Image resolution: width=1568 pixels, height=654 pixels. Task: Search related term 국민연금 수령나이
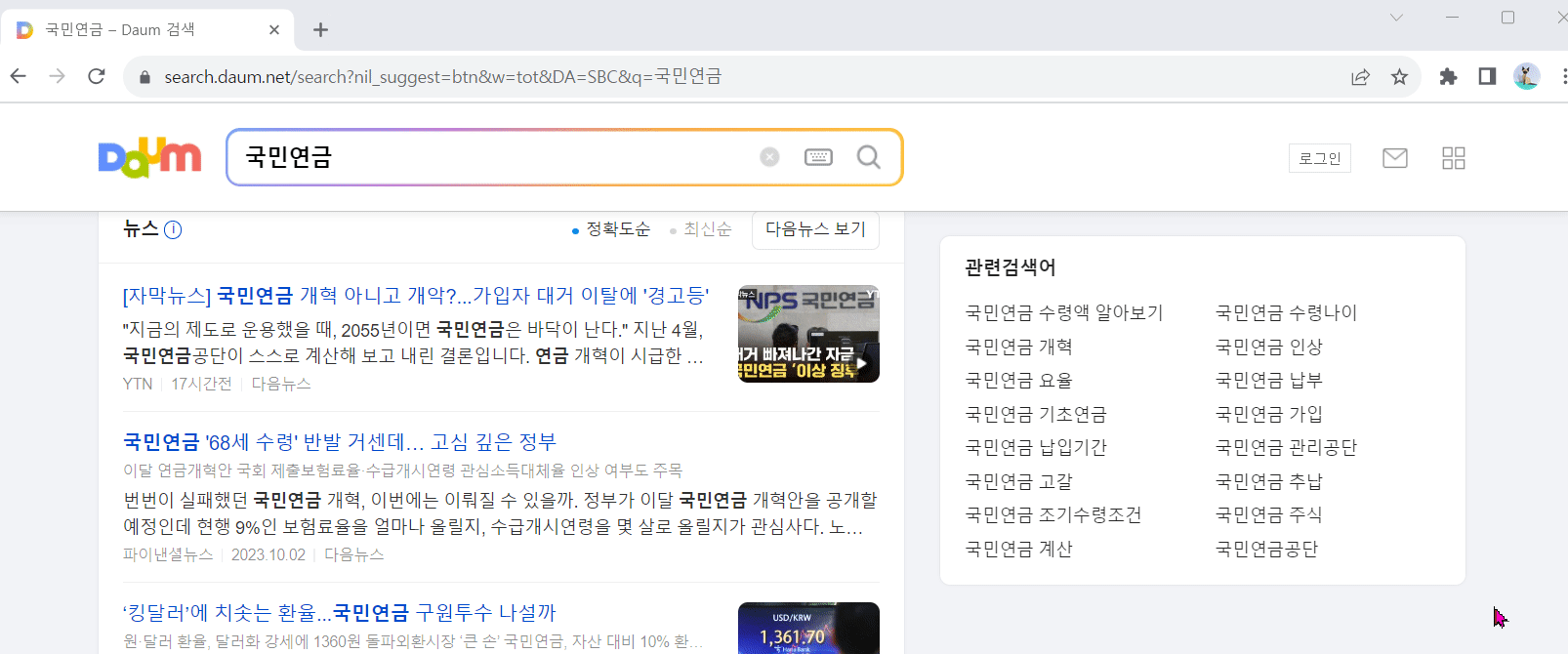[x=1286, y=313]
